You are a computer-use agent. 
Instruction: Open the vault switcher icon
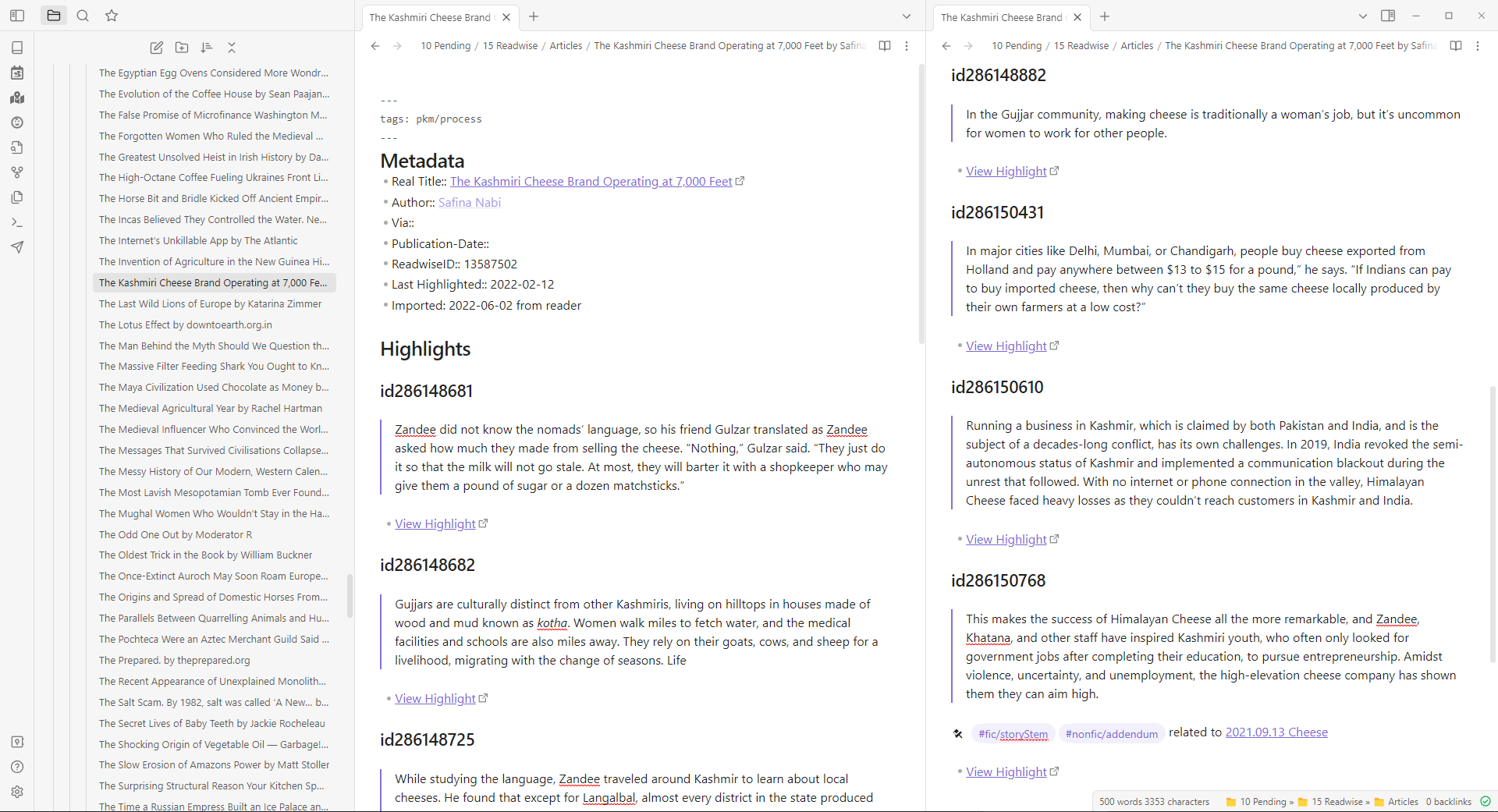pyautogui.click(x=17, y=742)
